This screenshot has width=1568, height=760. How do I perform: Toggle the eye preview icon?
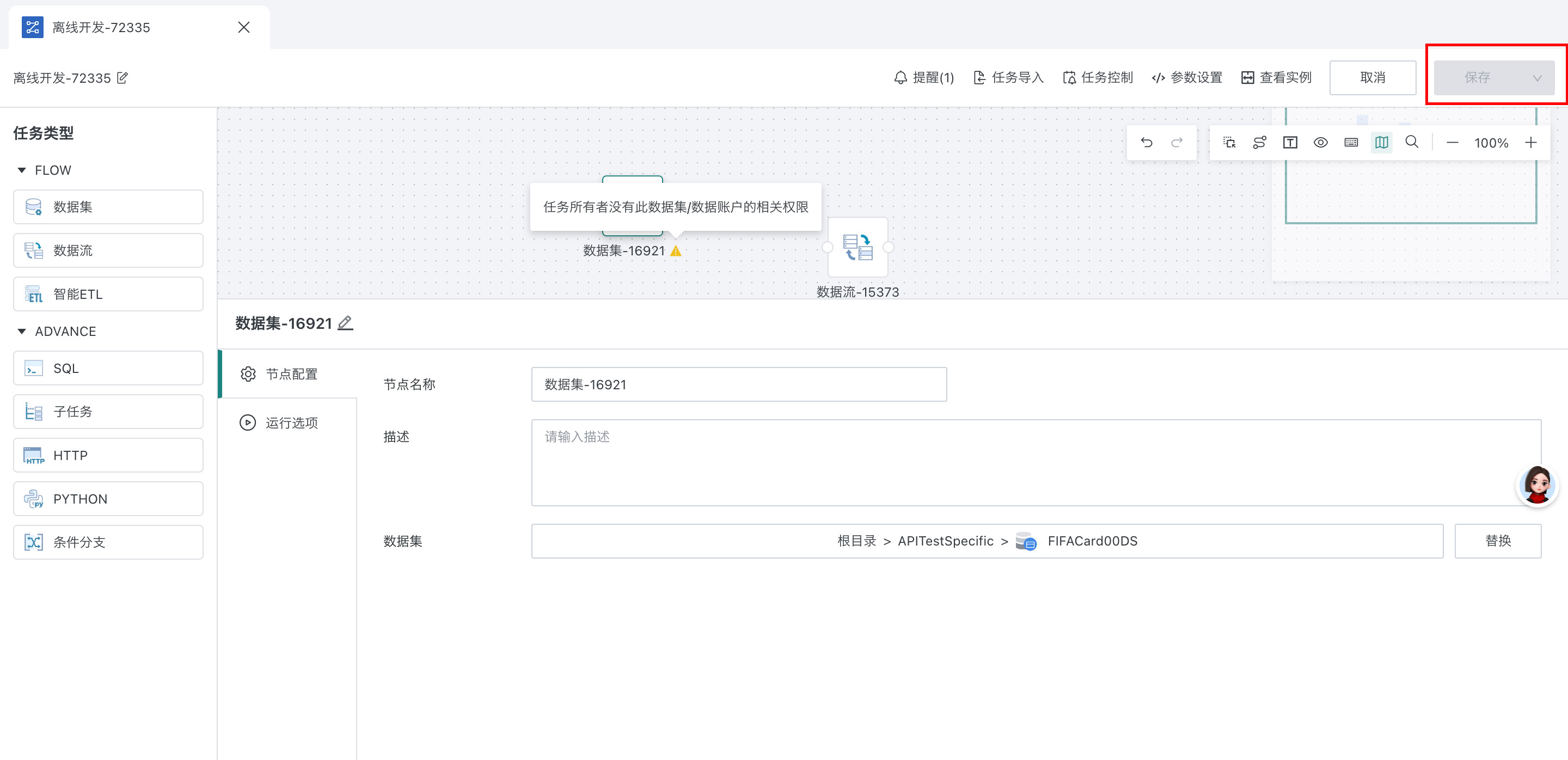tap(1320, 143)
